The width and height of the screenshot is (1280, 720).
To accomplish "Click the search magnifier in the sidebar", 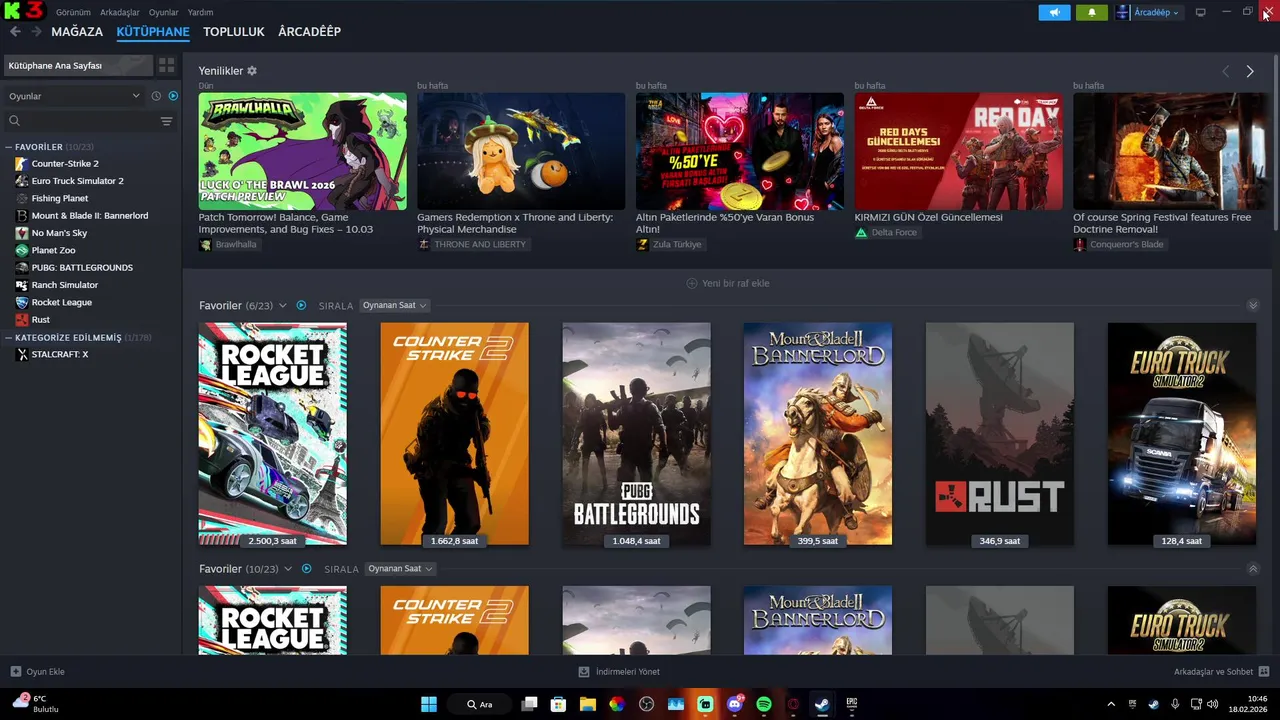I will pos(14,121).
